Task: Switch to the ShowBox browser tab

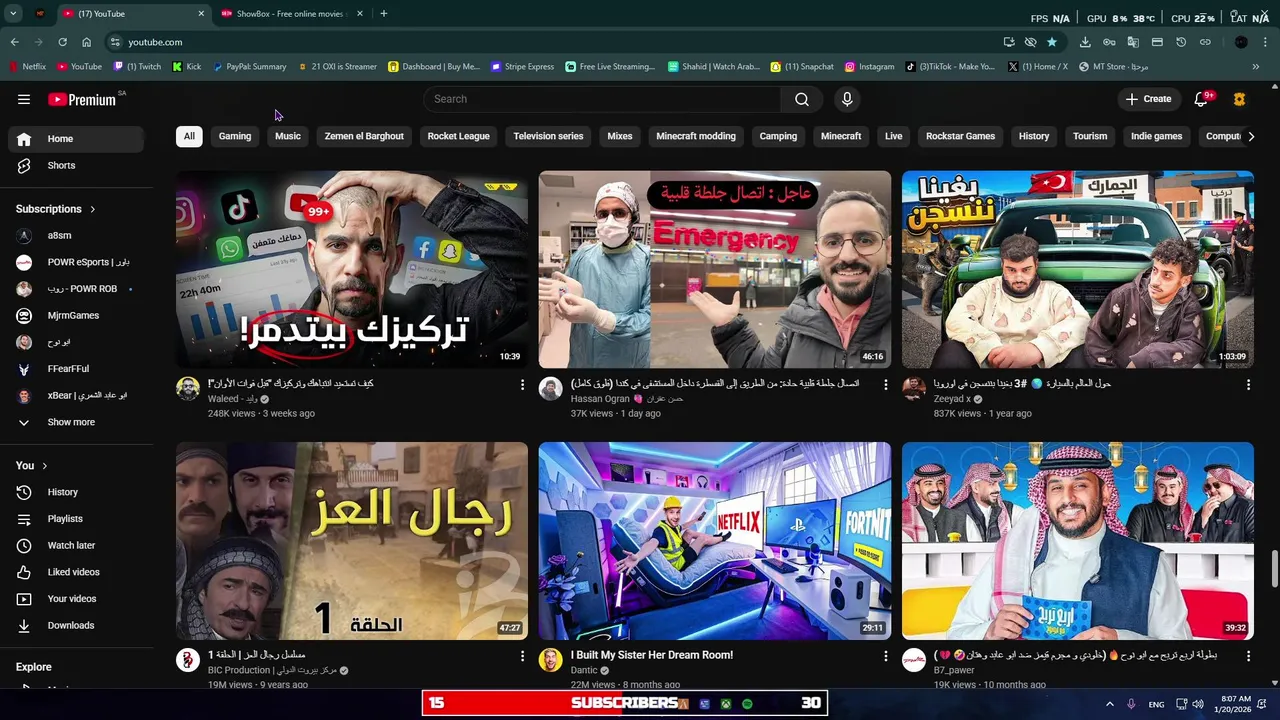Action: [290, 14]
